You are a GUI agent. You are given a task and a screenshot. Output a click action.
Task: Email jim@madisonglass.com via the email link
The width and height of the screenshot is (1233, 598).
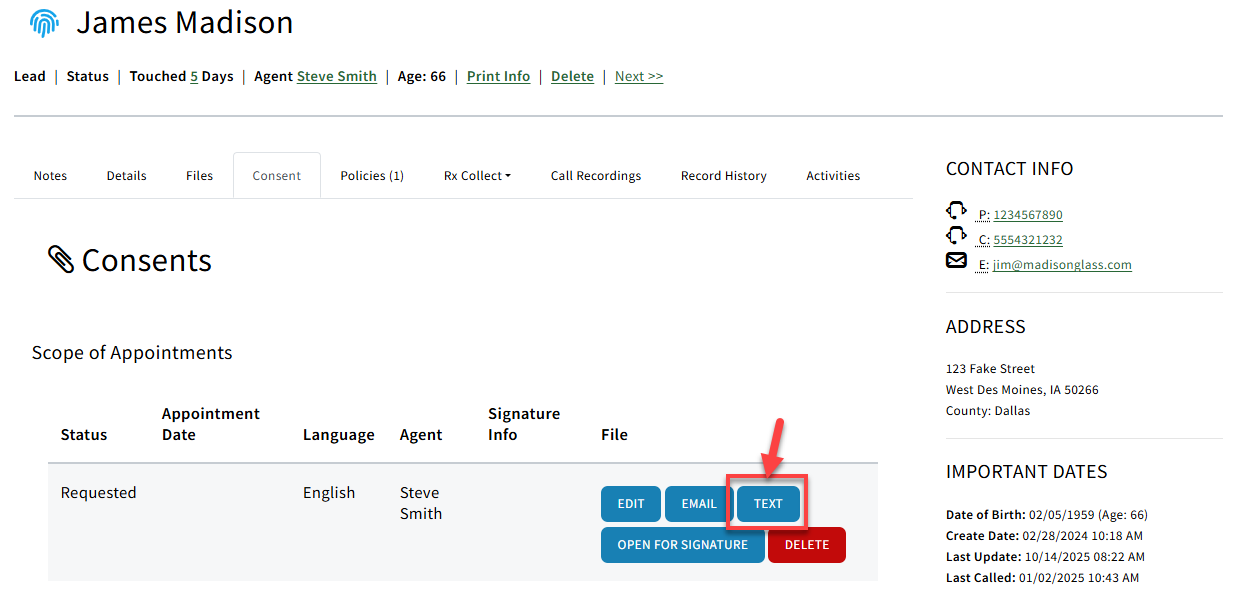pos(1062,264)
